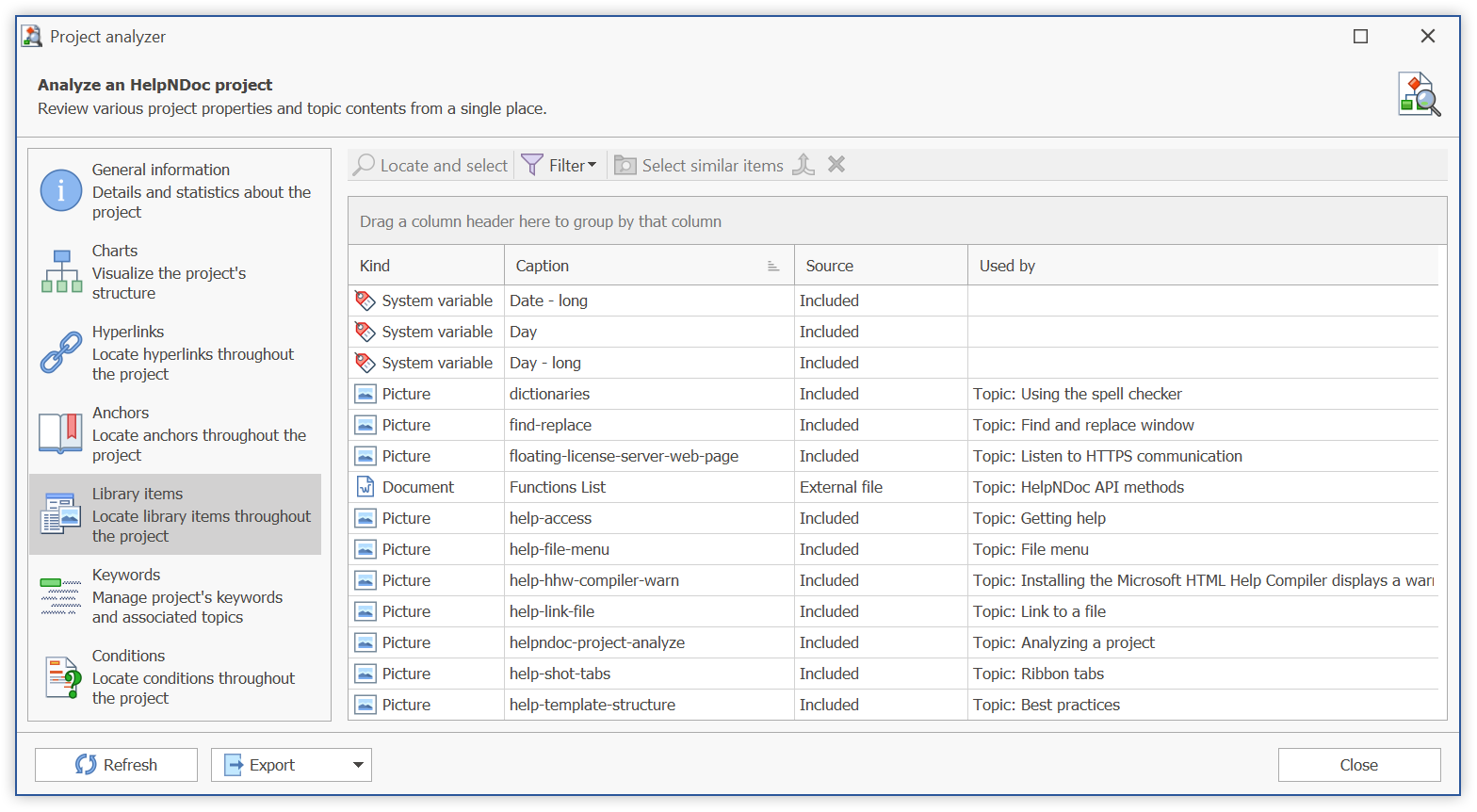
Task: Switch to the Charts section
Action: [x=175, y=271]
